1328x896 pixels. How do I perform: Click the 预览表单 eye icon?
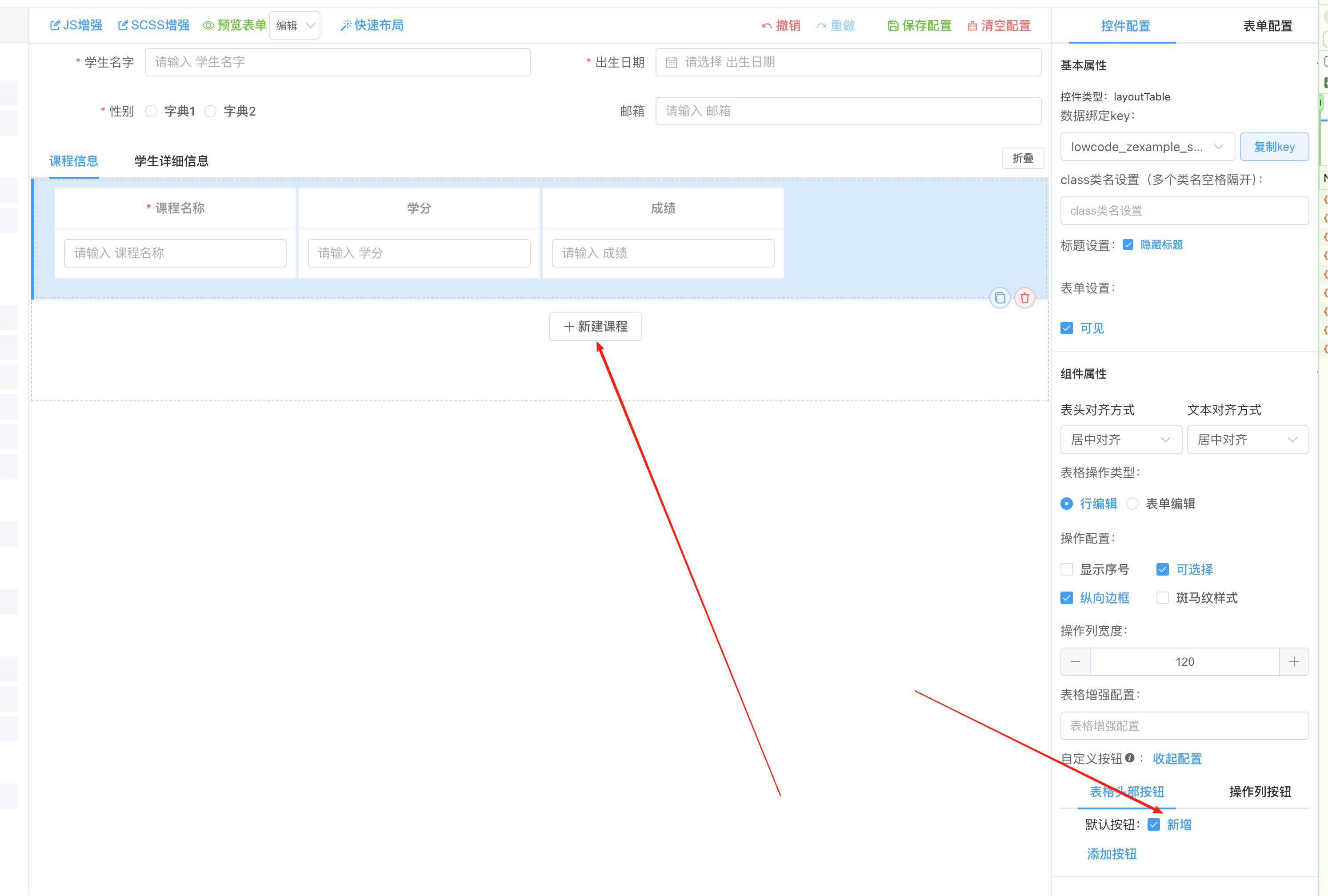[x=208, y=25]
